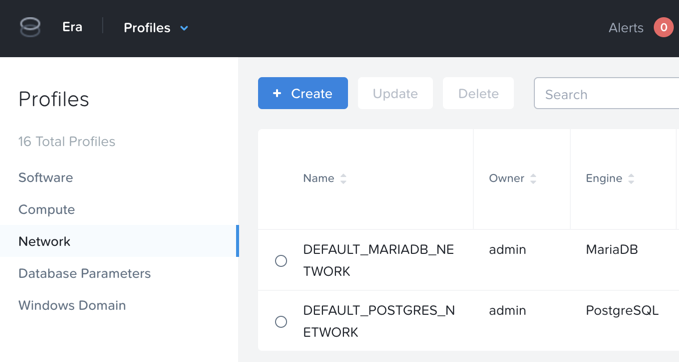Viewport: 679px width, 362px height.
Task: Click the Owner column header
Action: pos(506,178)
